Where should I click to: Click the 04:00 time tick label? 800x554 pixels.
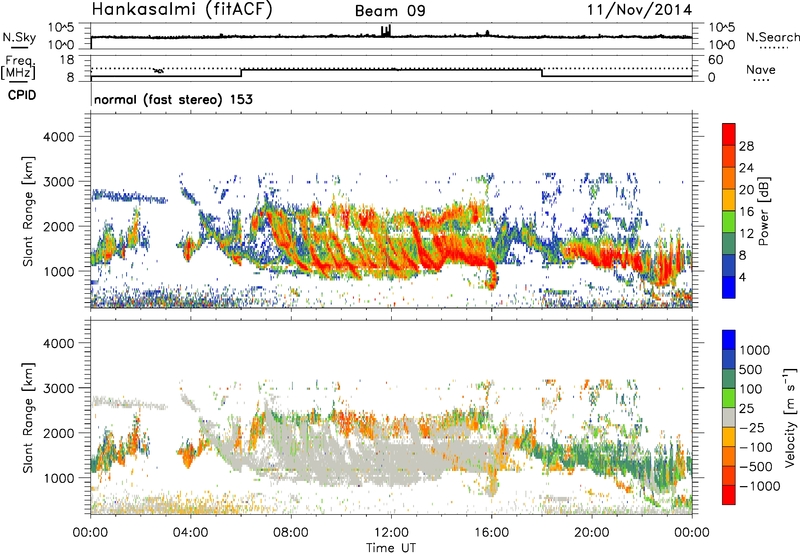(x=190, y=533)
